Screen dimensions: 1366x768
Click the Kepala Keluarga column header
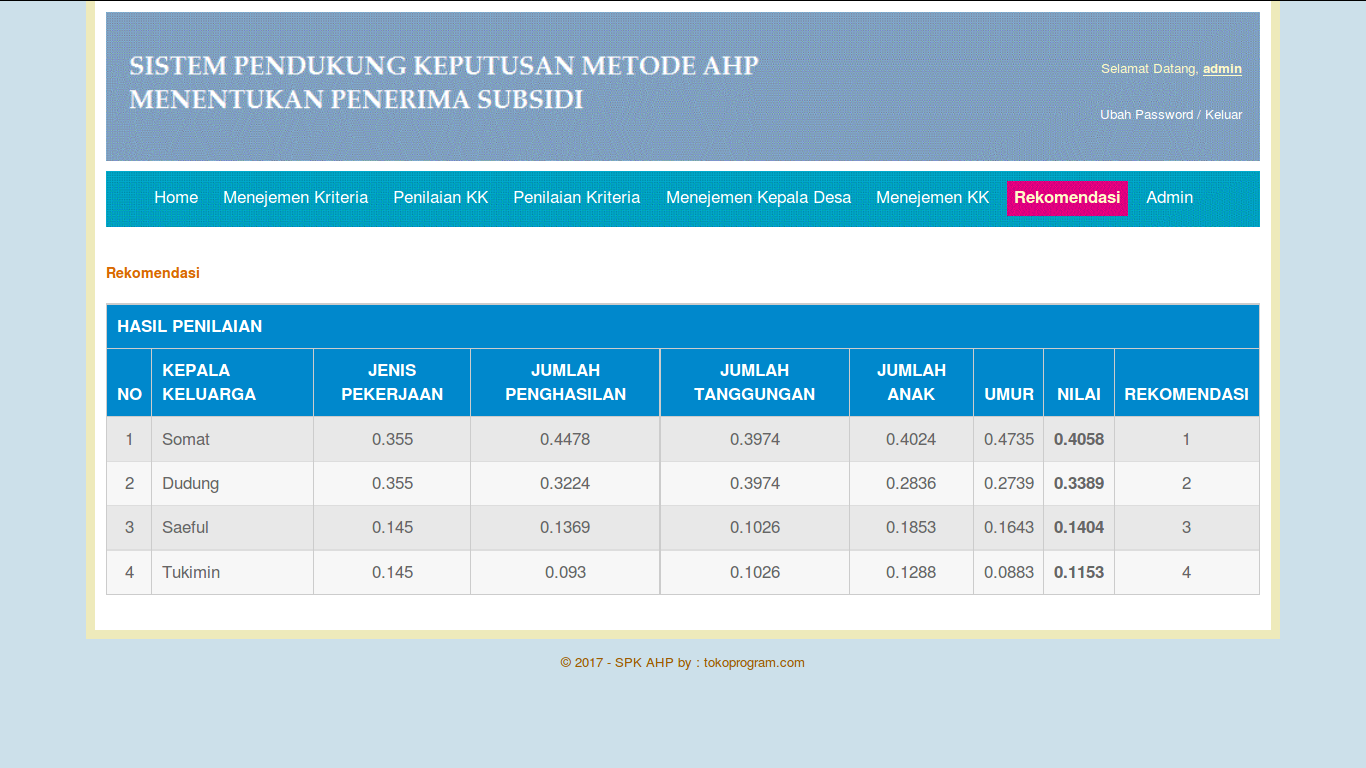(x=209, y=382)
